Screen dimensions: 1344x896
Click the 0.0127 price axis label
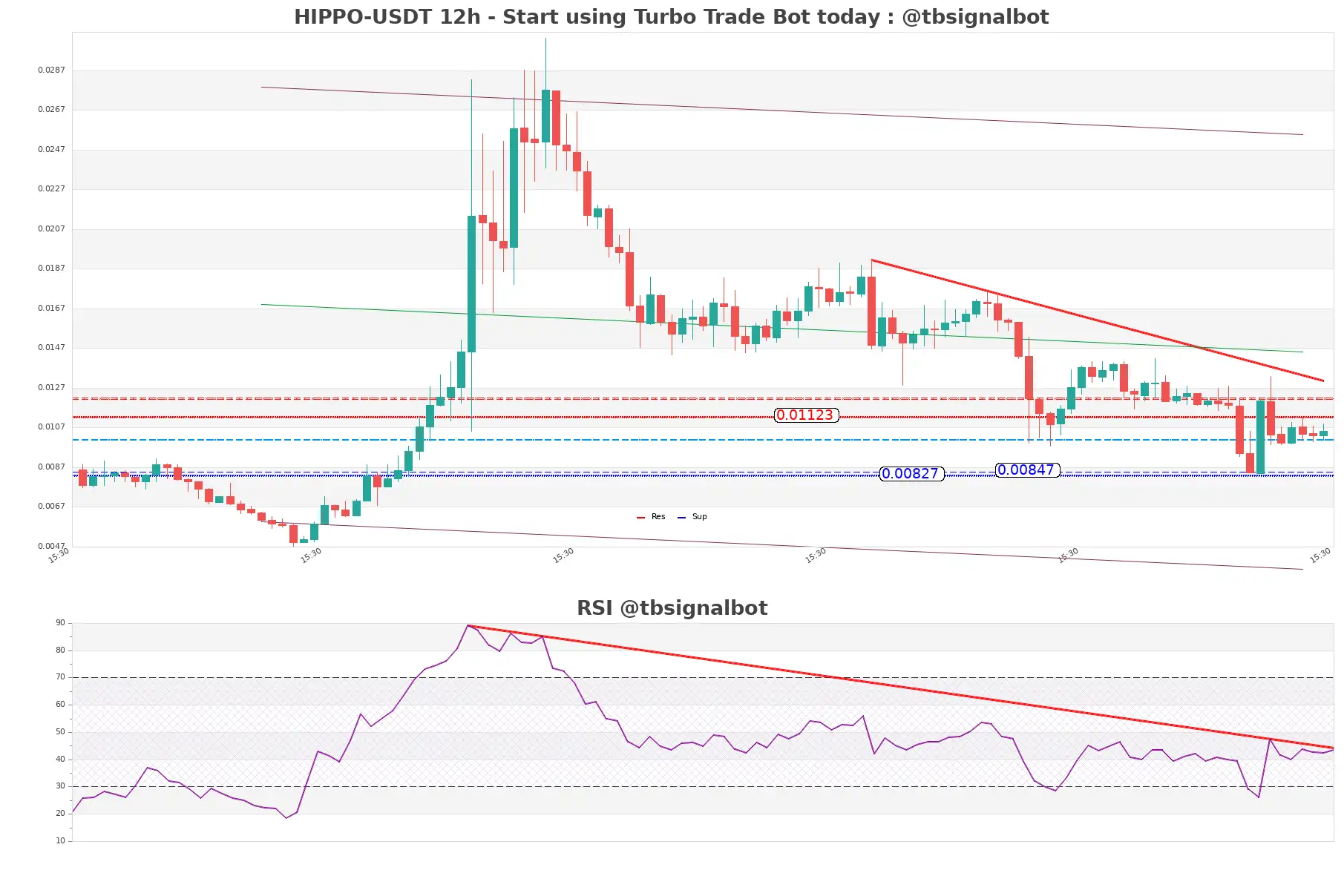tap(51, 388)
